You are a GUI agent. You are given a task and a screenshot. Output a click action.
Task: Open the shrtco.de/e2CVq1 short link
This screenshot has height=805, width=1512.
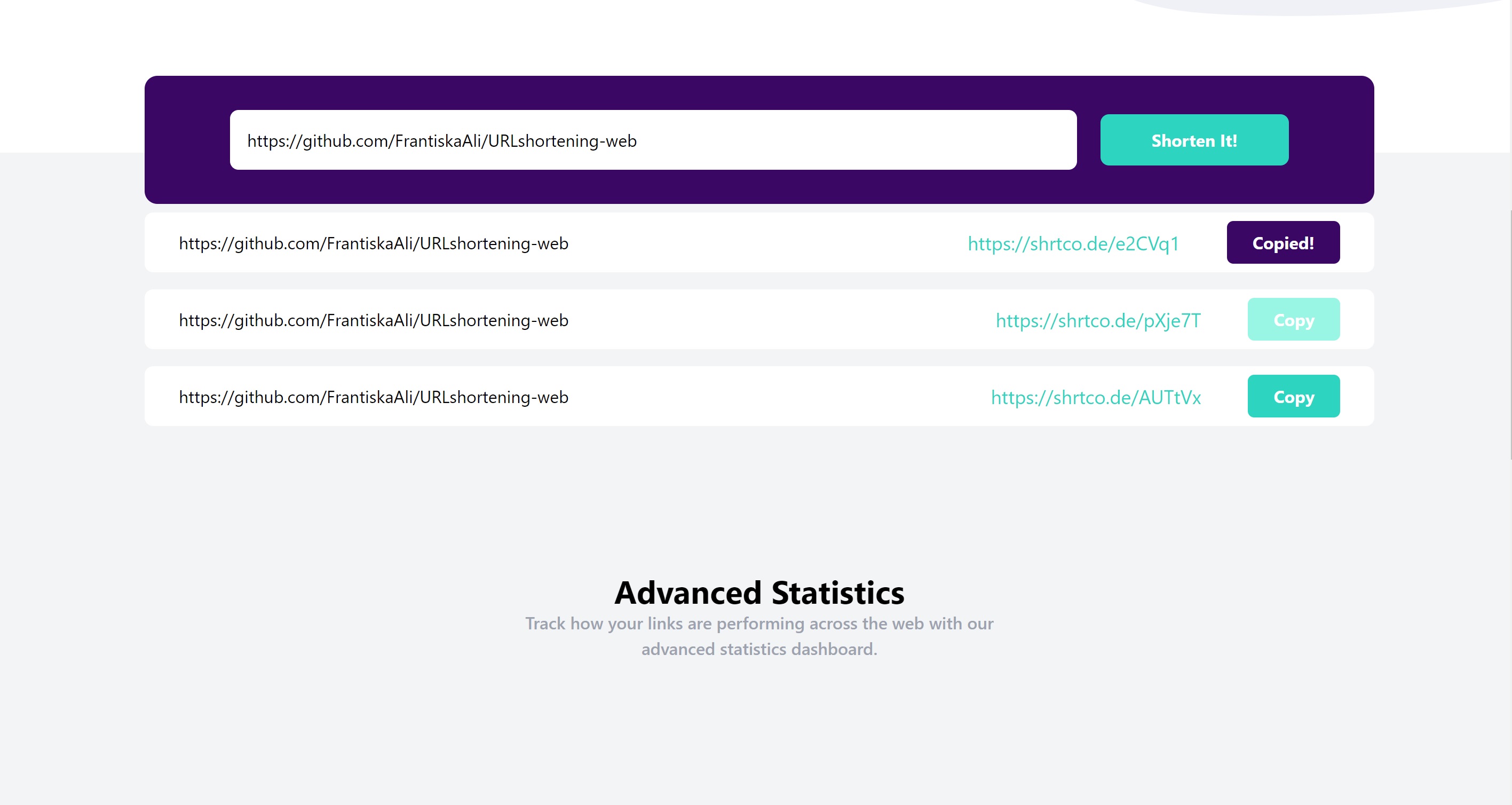point(1072,243)
